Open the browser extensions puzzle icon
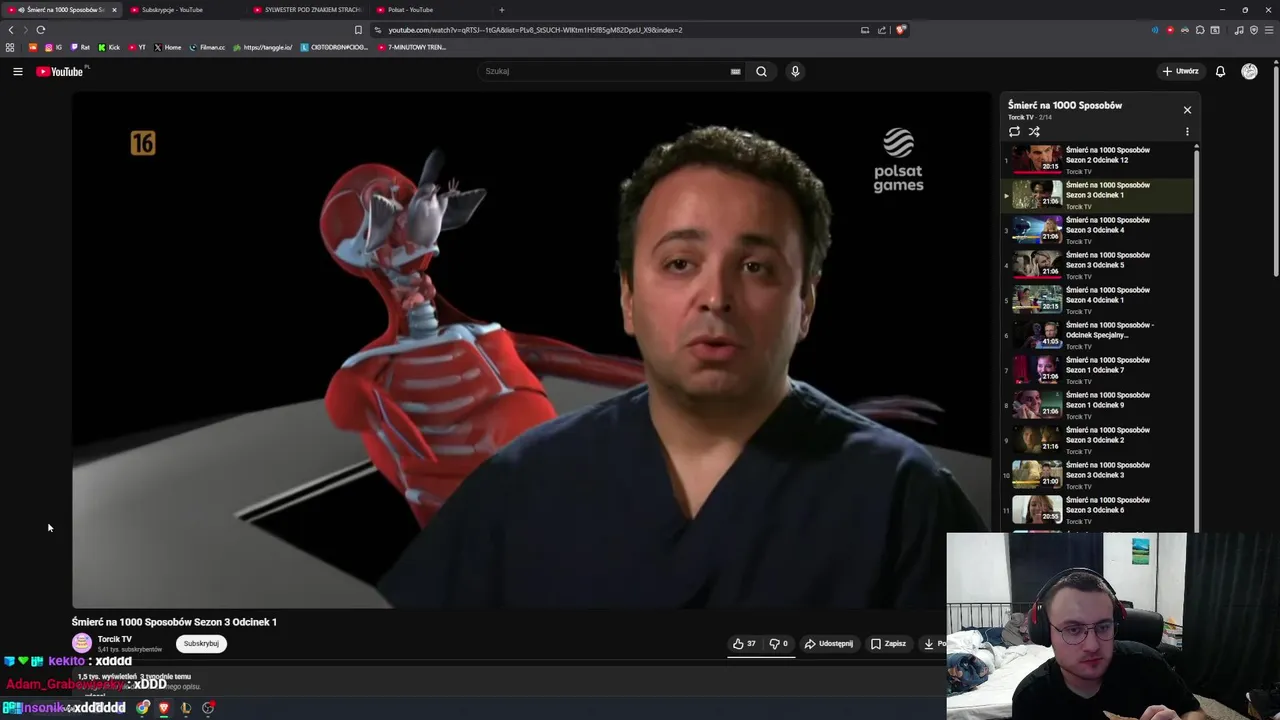 tap(1200, 30)
